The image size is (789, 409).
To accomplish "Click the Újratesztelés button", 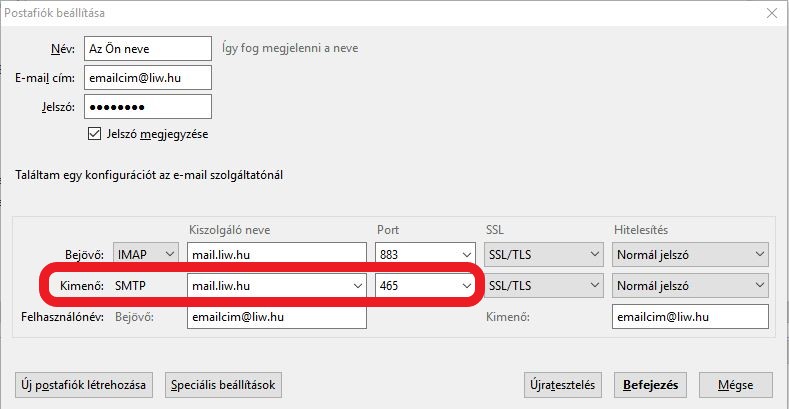I will [563, 385].
